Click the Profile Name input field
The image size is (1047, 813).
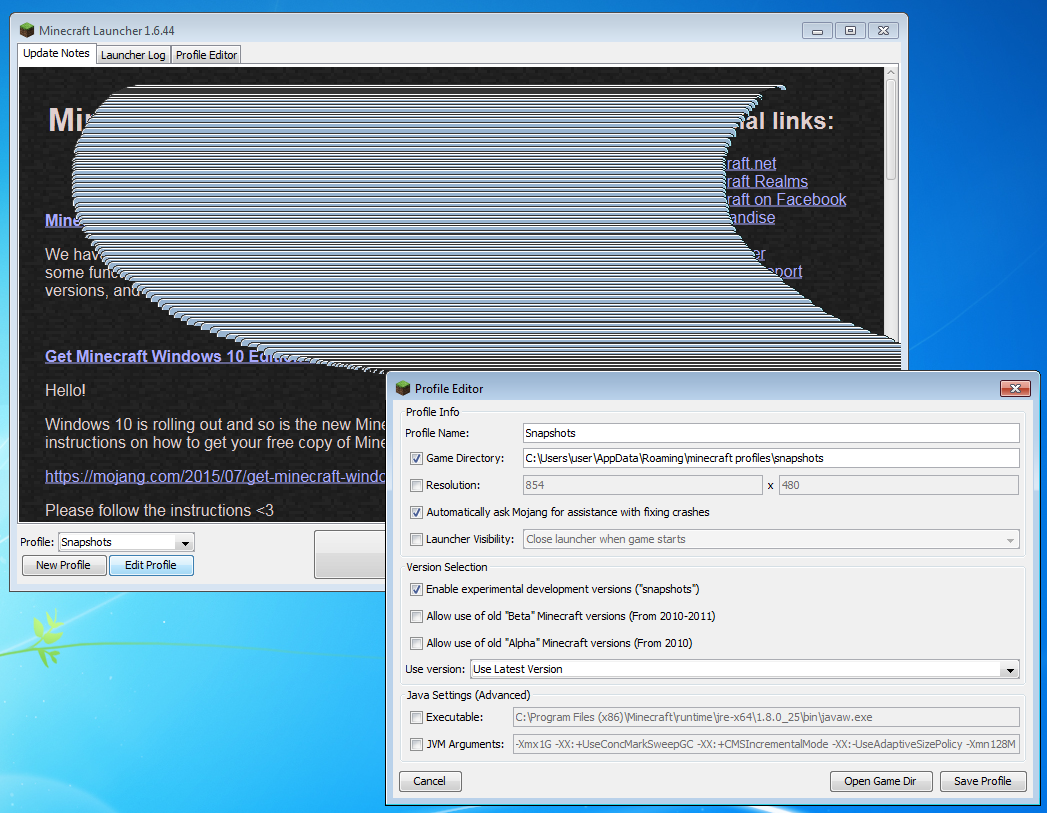click(x=771, y=433)
